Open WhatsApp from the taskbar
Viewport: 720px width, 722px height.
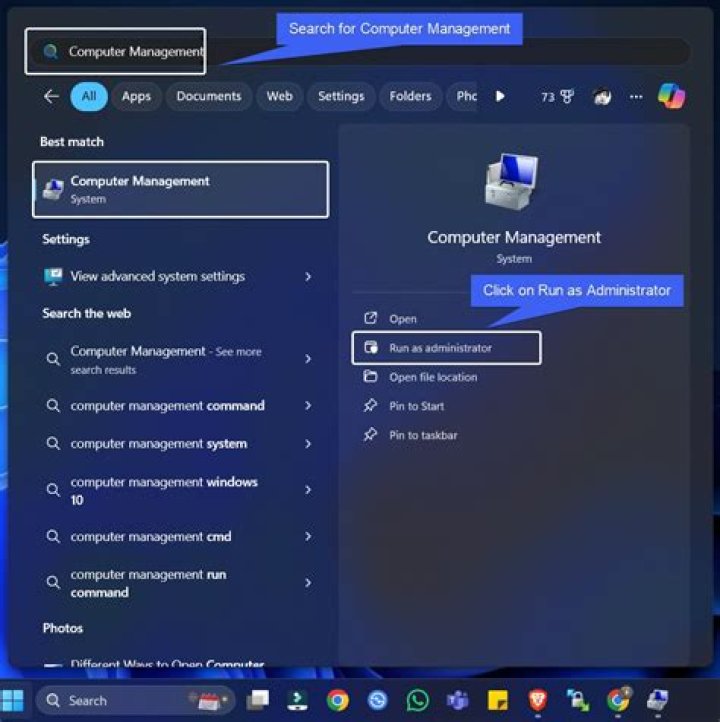(x=418, y=700)
